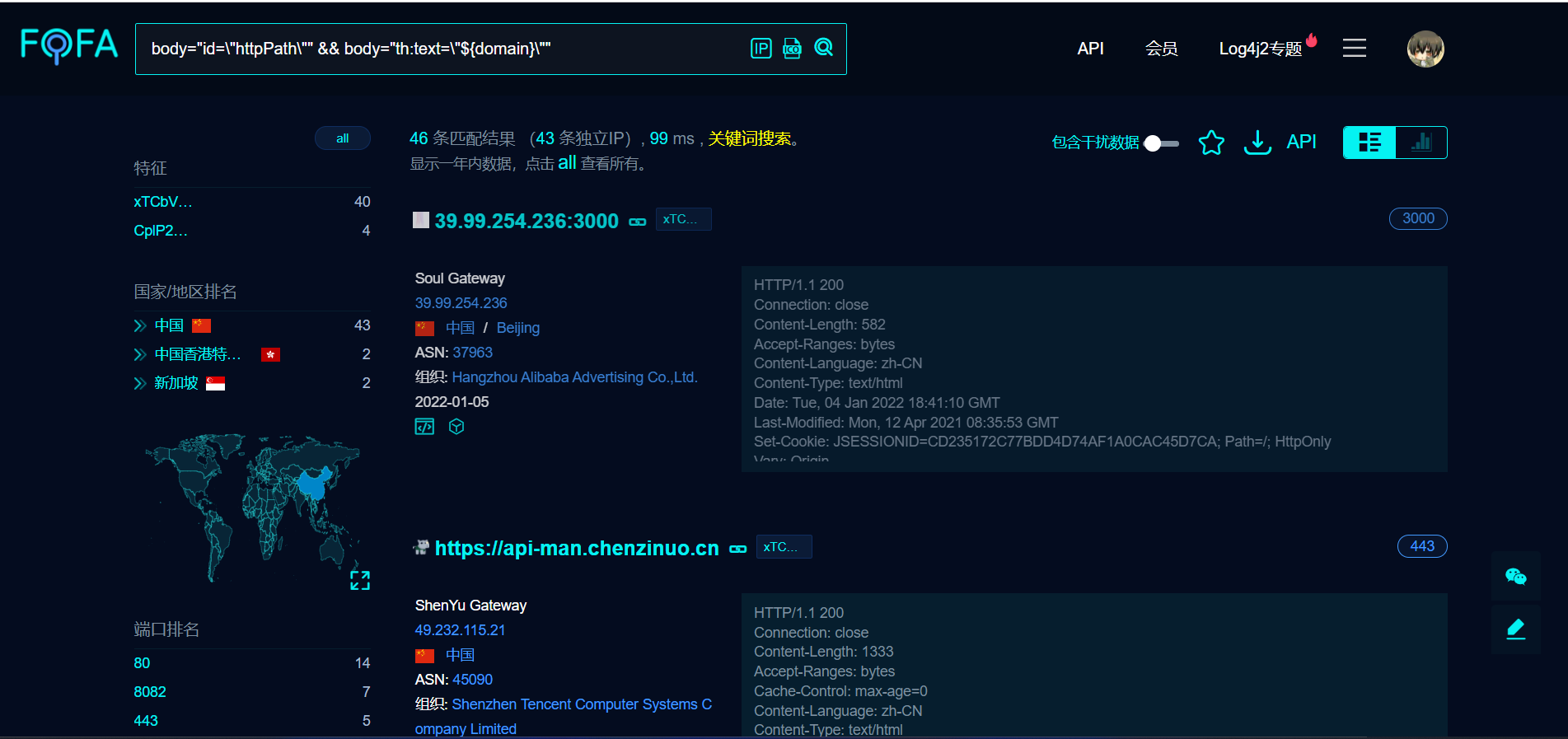Click the Beijing city link
The width and height of the screenshot is (1568, 739).
(x=518, y=328)
